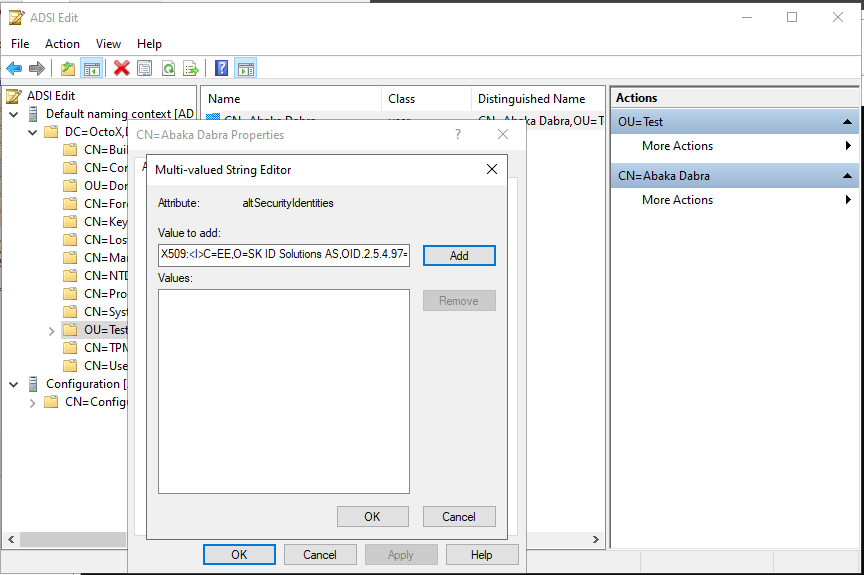The image size is (864, 575).
Task: Open the Properties toolbar icon
Action: point(145,68)
